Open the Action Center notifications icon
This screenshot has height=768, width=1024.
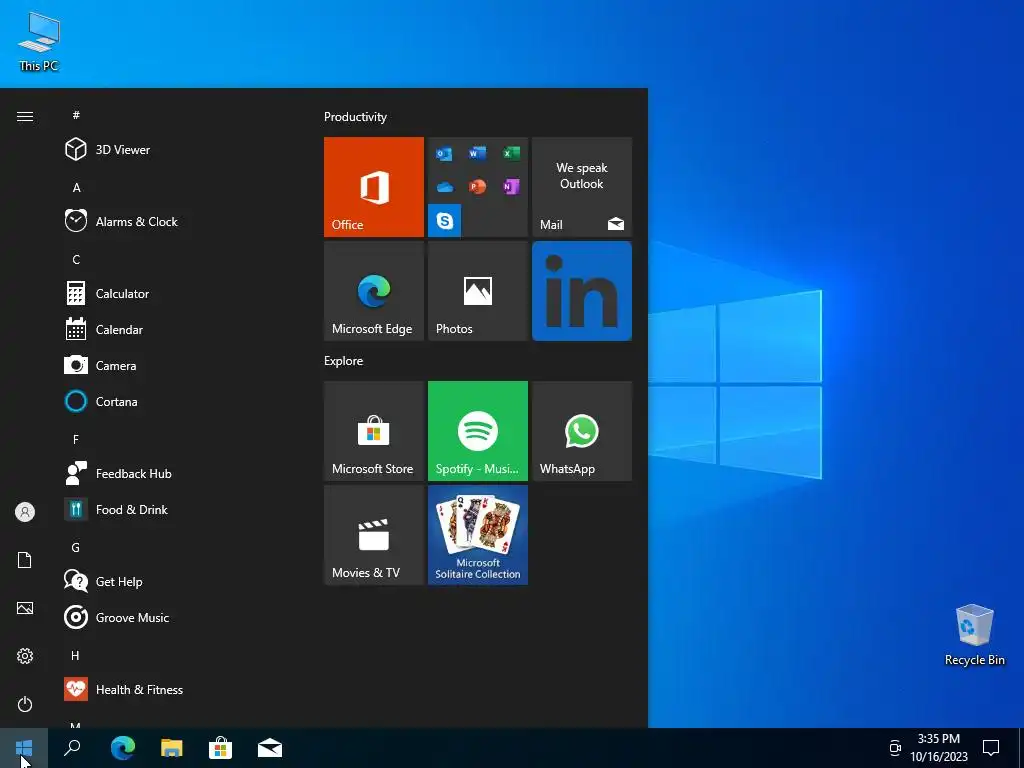[991, 748]
